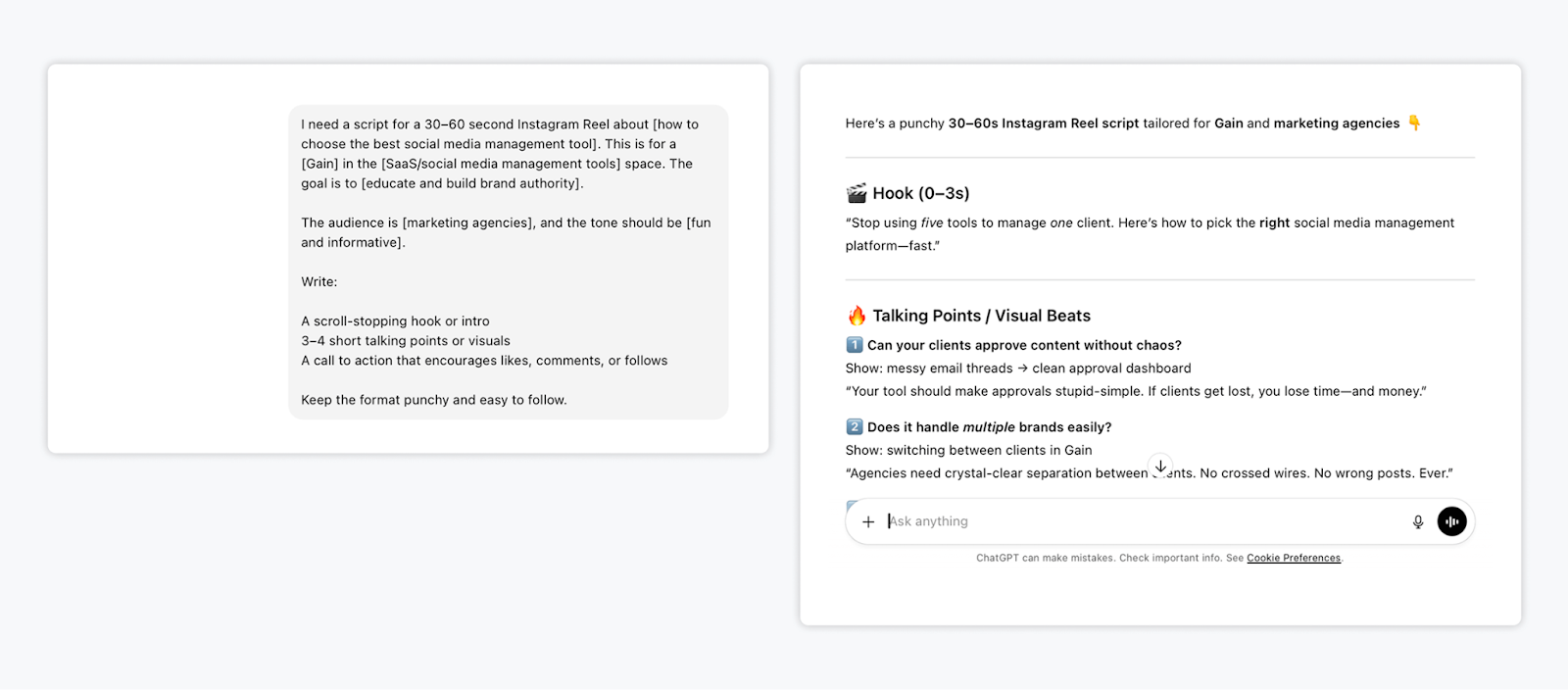Click the fire emoji beside Talking Points
1568x690 pixels.
857,316
